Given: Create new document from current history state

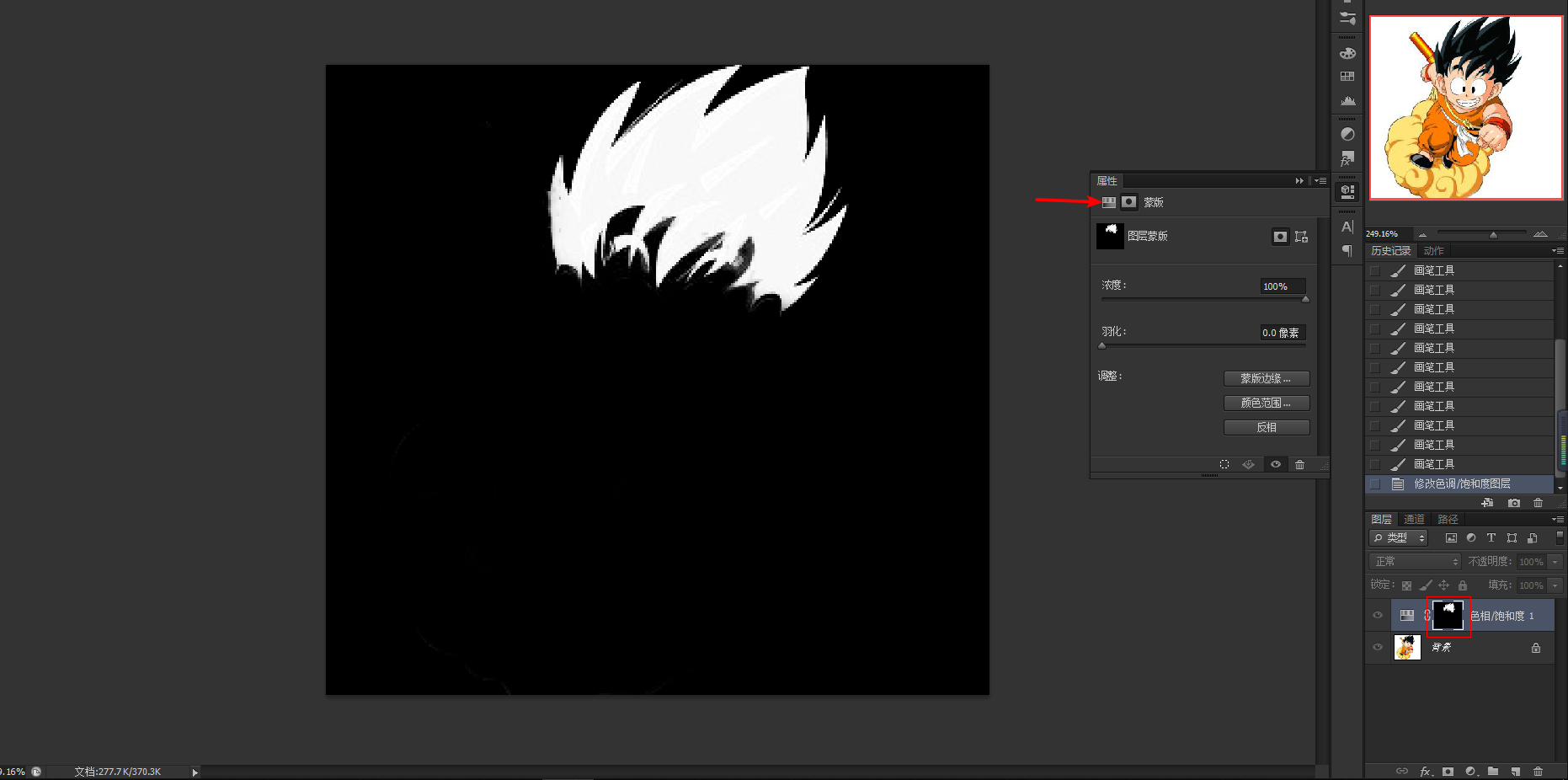Looking at the screenshot, I should 1488,503.
